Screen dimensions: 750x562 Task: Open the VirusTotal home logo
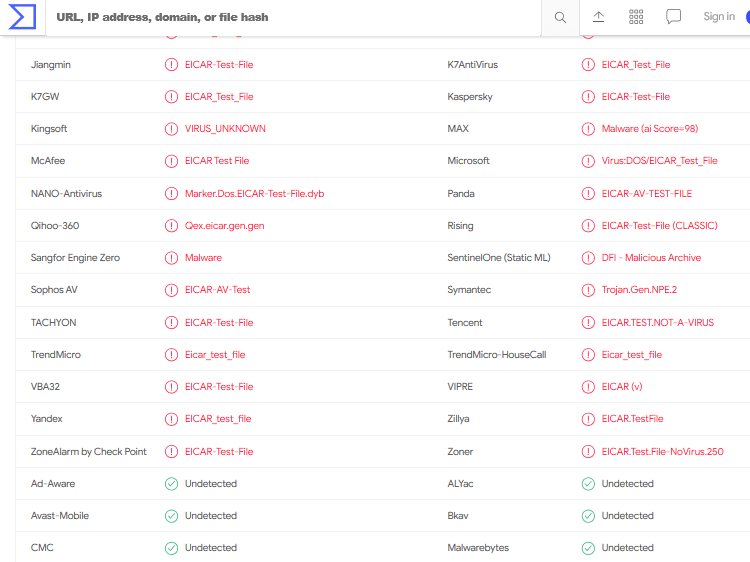pos(22,16)
